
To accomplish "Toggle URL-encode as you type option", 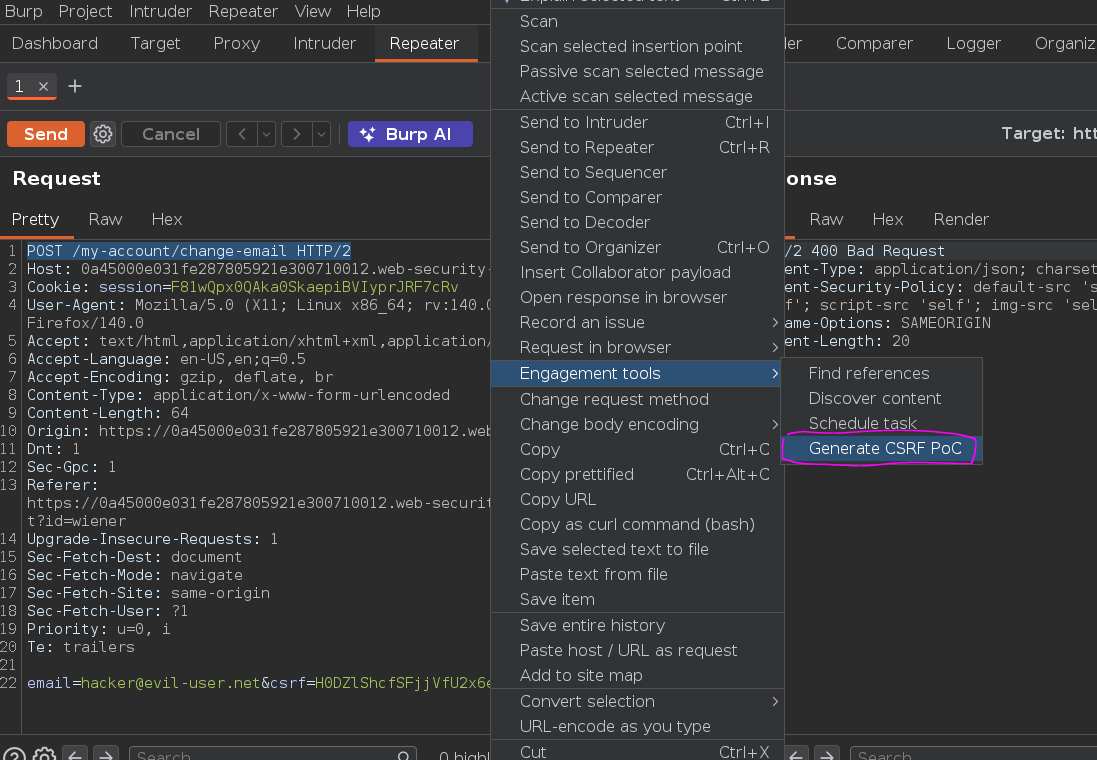I will tap(637, 726).
